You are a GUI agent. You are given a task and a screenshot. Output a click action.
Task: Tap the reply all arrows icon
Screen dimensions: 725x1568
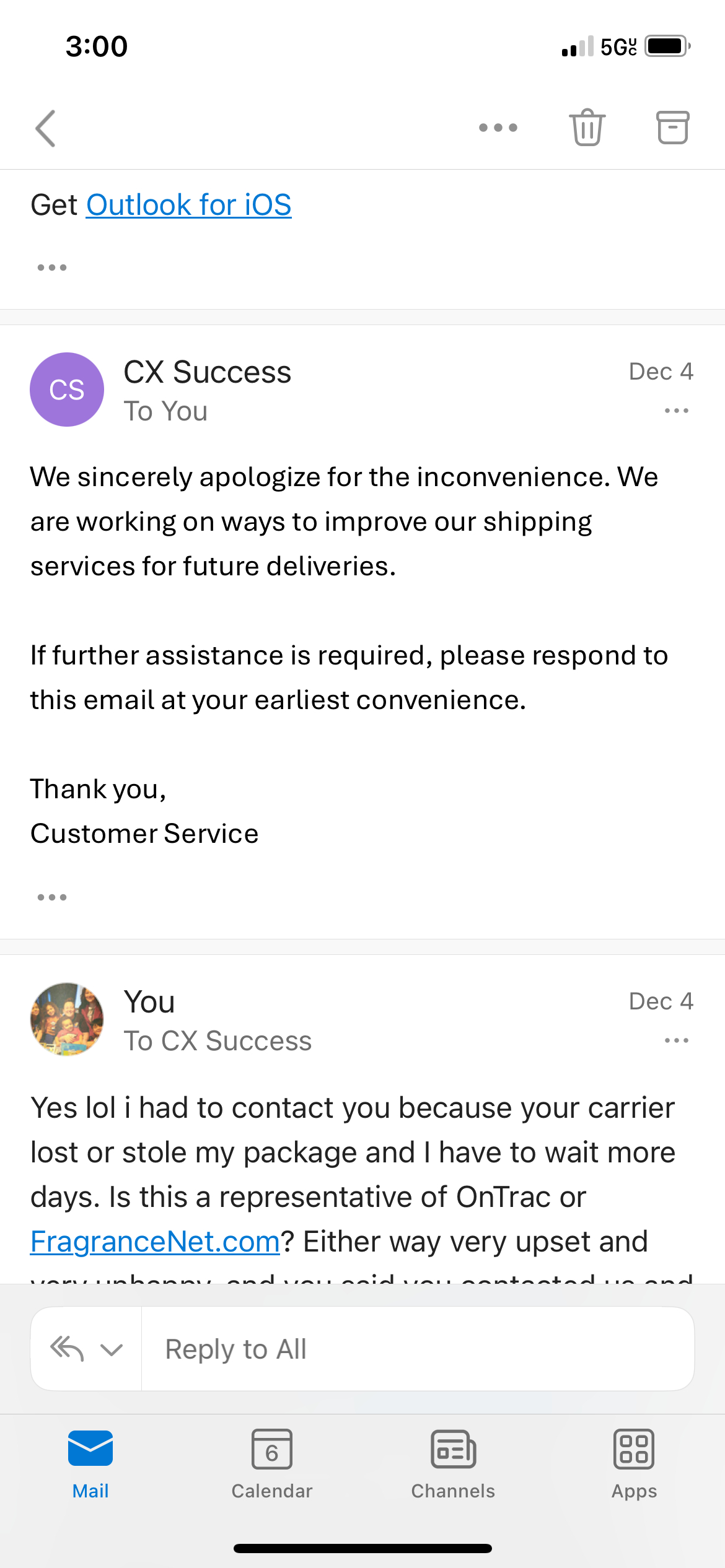(67, 1349)
